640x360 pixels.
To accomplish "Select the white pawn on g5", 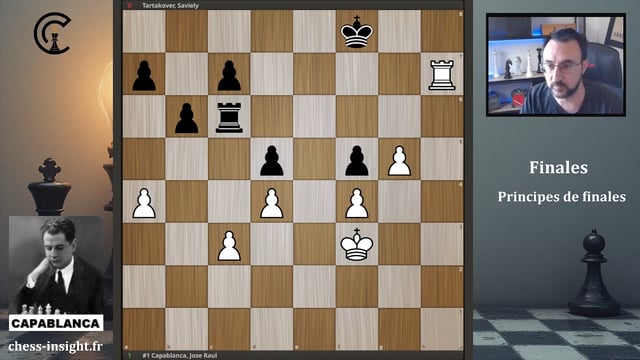I will click(399, 161).
